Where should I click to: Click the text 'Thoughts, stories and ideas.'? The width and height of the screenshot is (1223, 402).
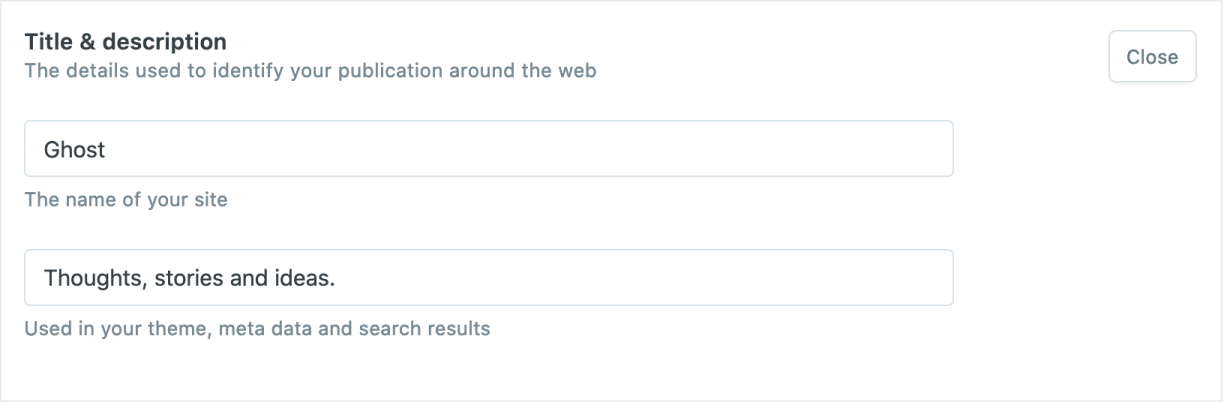189,277
